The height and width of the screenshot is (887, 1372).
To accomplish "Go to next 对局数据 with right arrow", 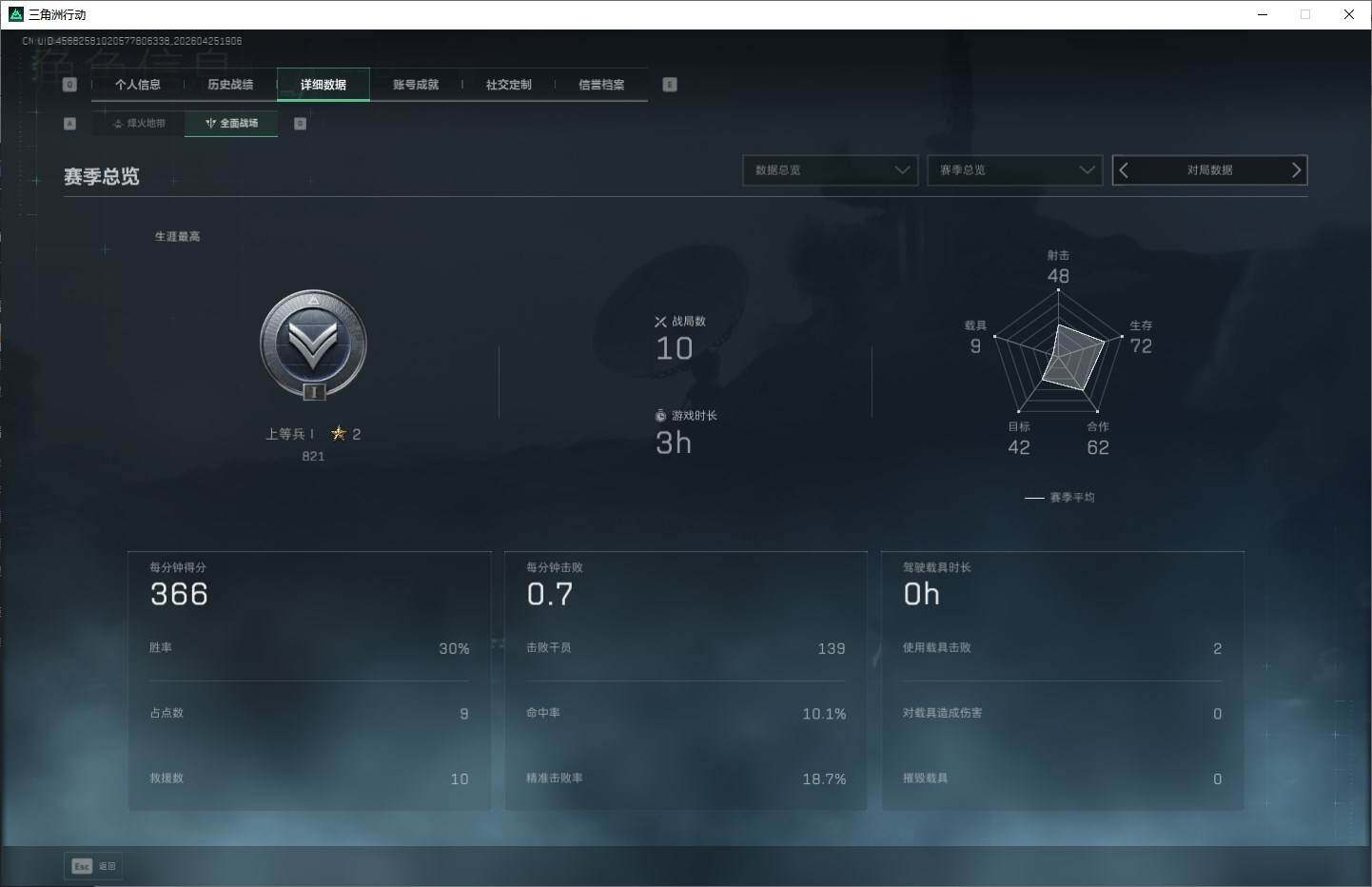I will pos(1296,170).
